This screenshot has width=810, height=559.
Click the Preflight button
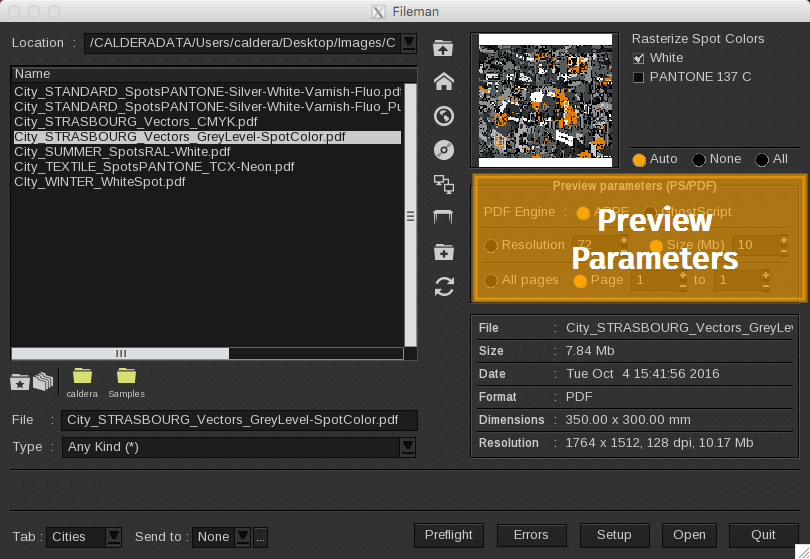click(448, 535)
